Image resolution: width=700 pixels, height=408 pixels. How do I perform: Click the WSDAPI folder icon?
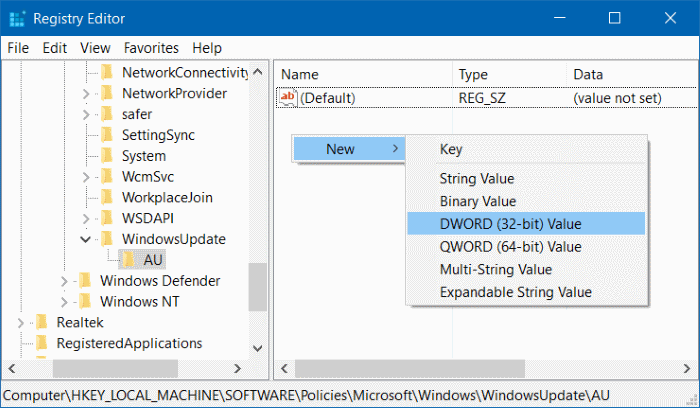tap(107, 218)
